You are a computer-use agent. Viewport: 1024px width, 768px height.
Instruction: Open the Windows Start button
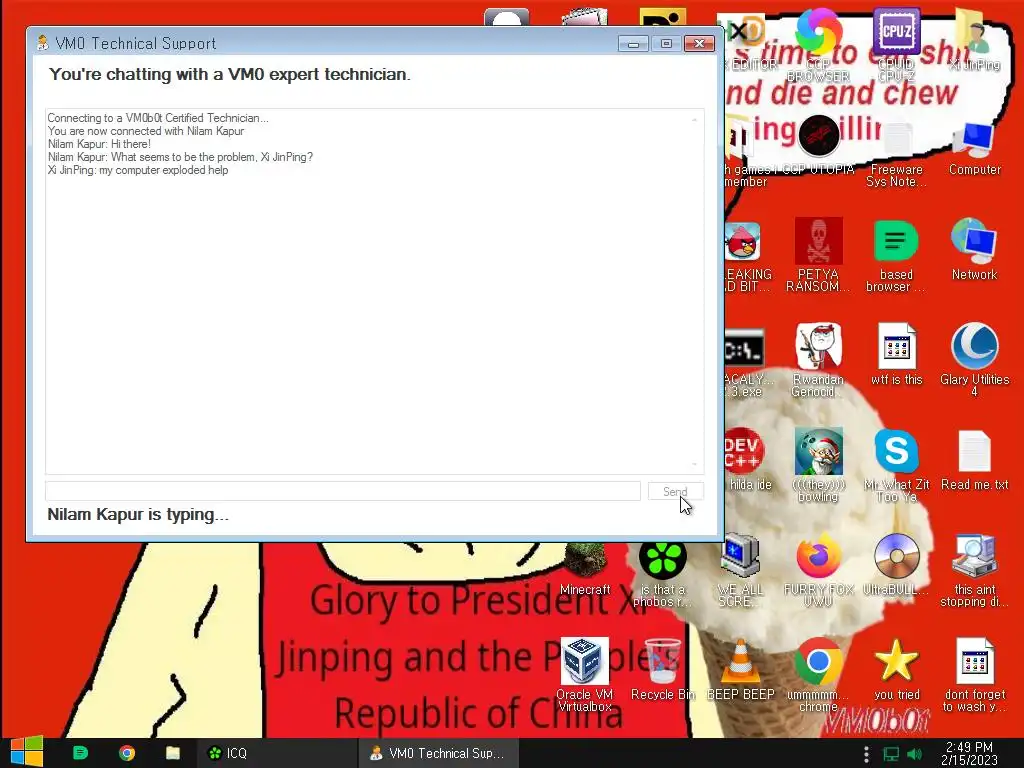pos(27,752)
